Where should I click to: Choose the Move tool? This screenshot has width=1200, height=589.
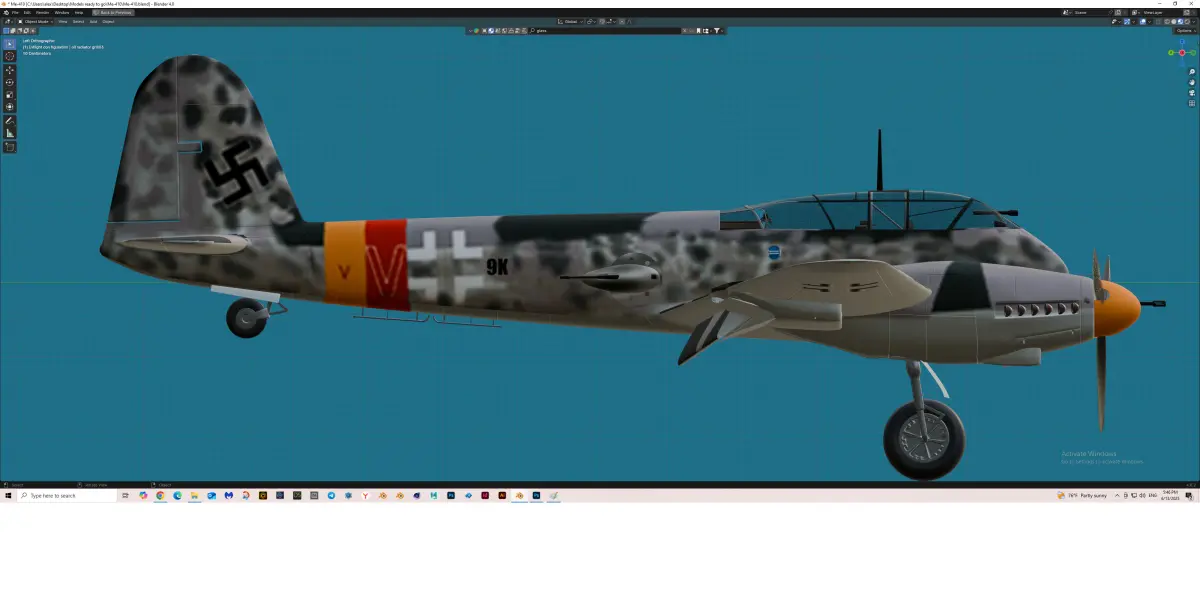coord(10,70)
